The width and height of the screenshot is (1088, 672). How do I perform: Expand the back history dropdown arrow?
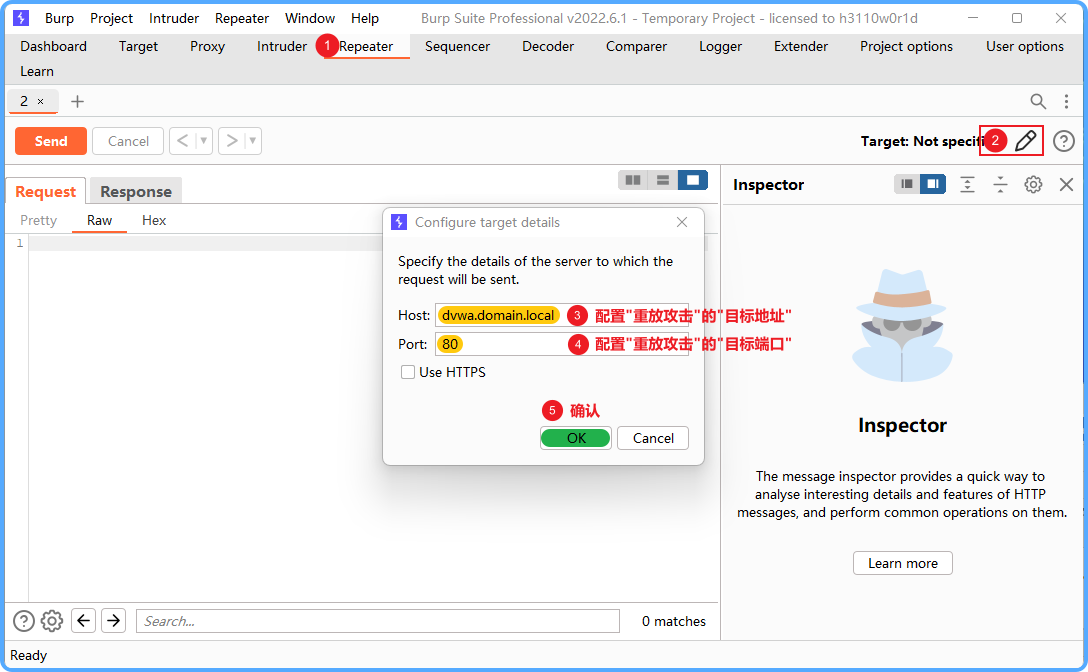pyautogui.click(x=203, y=141)
